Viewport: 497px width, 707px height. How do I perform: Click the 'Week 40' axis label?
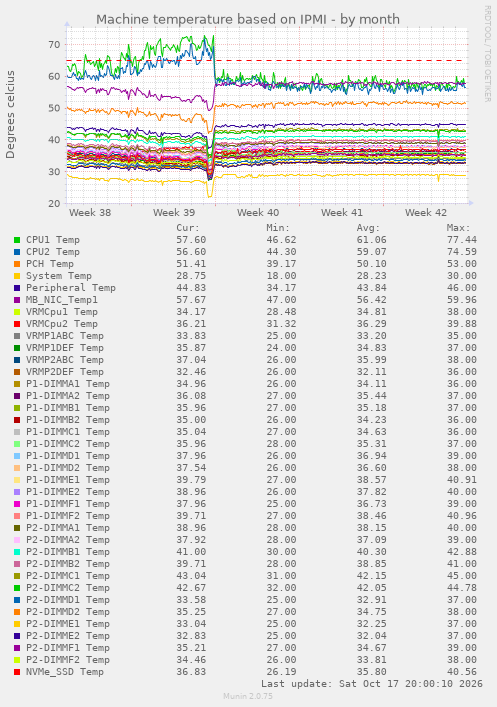258,212
